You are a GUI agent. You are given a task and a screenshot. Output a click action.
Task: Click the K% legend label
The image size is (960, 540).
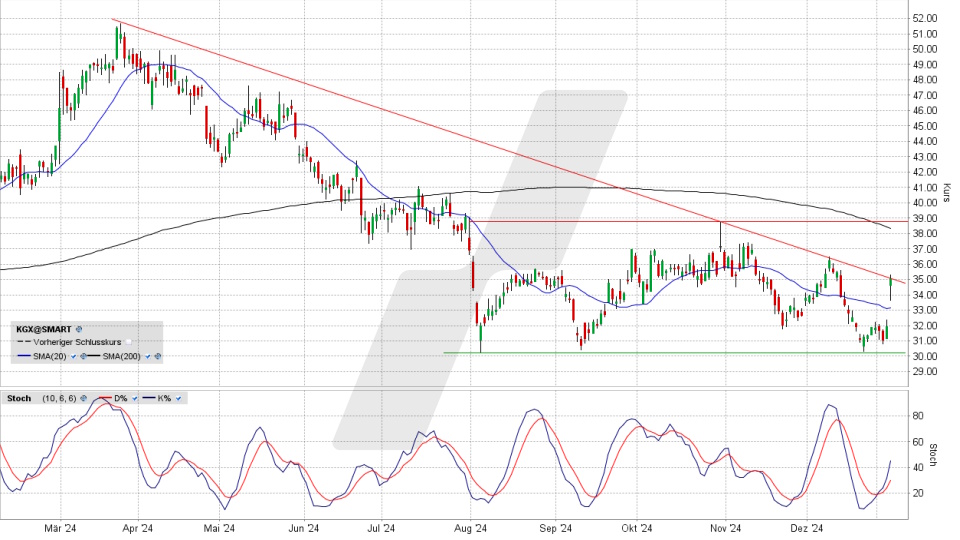(164, 398)
